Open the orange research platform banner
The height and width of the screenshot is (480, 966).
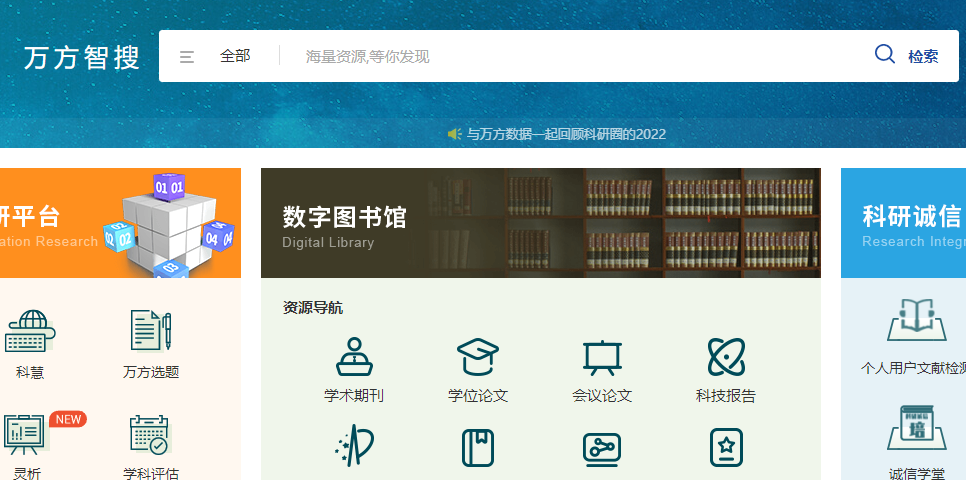[x=120, y=223]
